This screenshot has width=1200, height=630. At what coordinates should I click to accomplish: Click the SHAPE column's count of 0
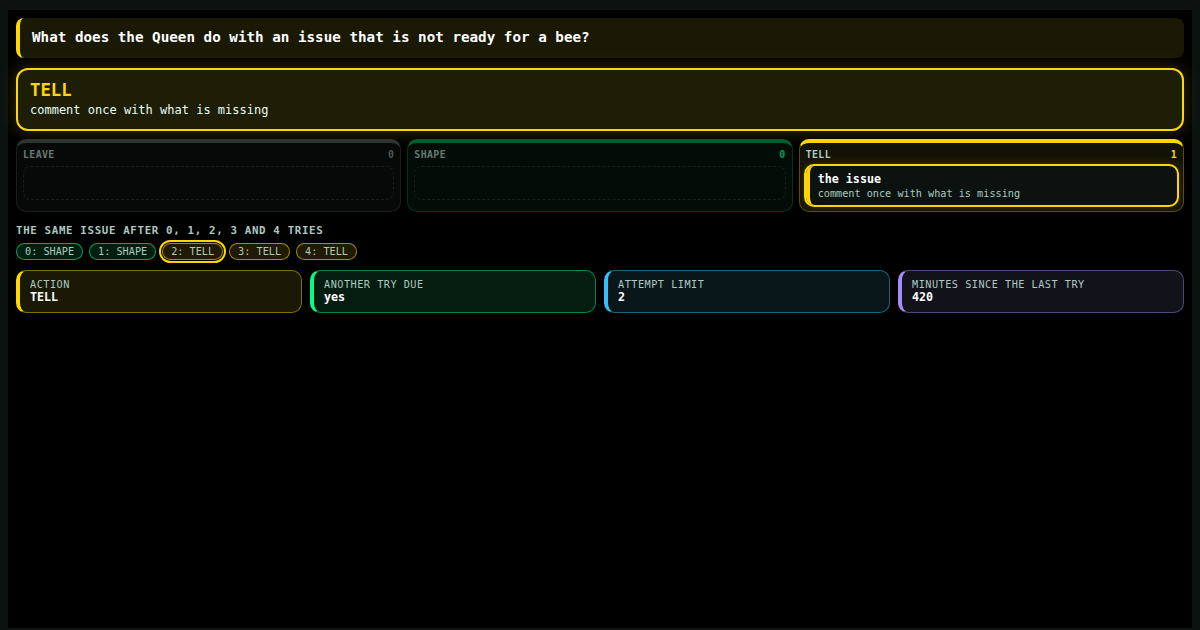(782, 155)
